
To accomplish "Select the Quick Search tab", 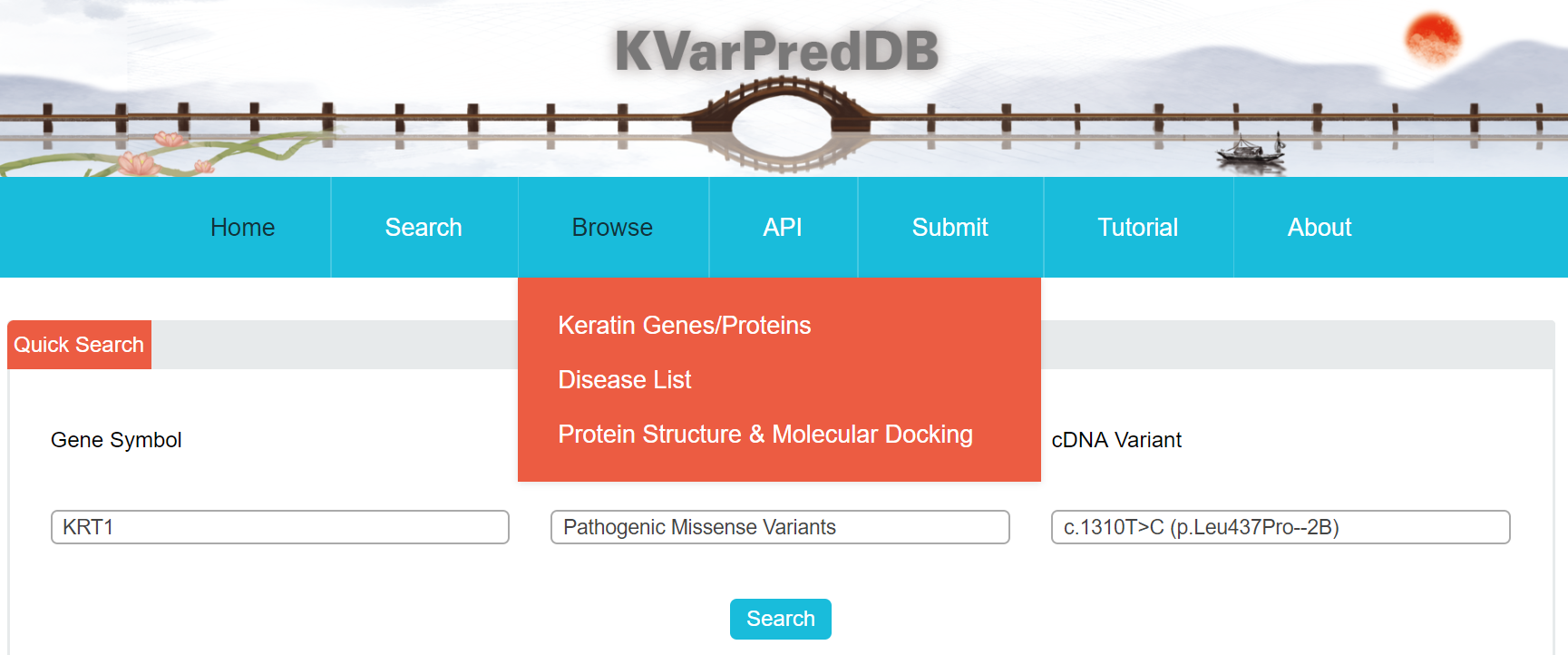I will [79, 345].
